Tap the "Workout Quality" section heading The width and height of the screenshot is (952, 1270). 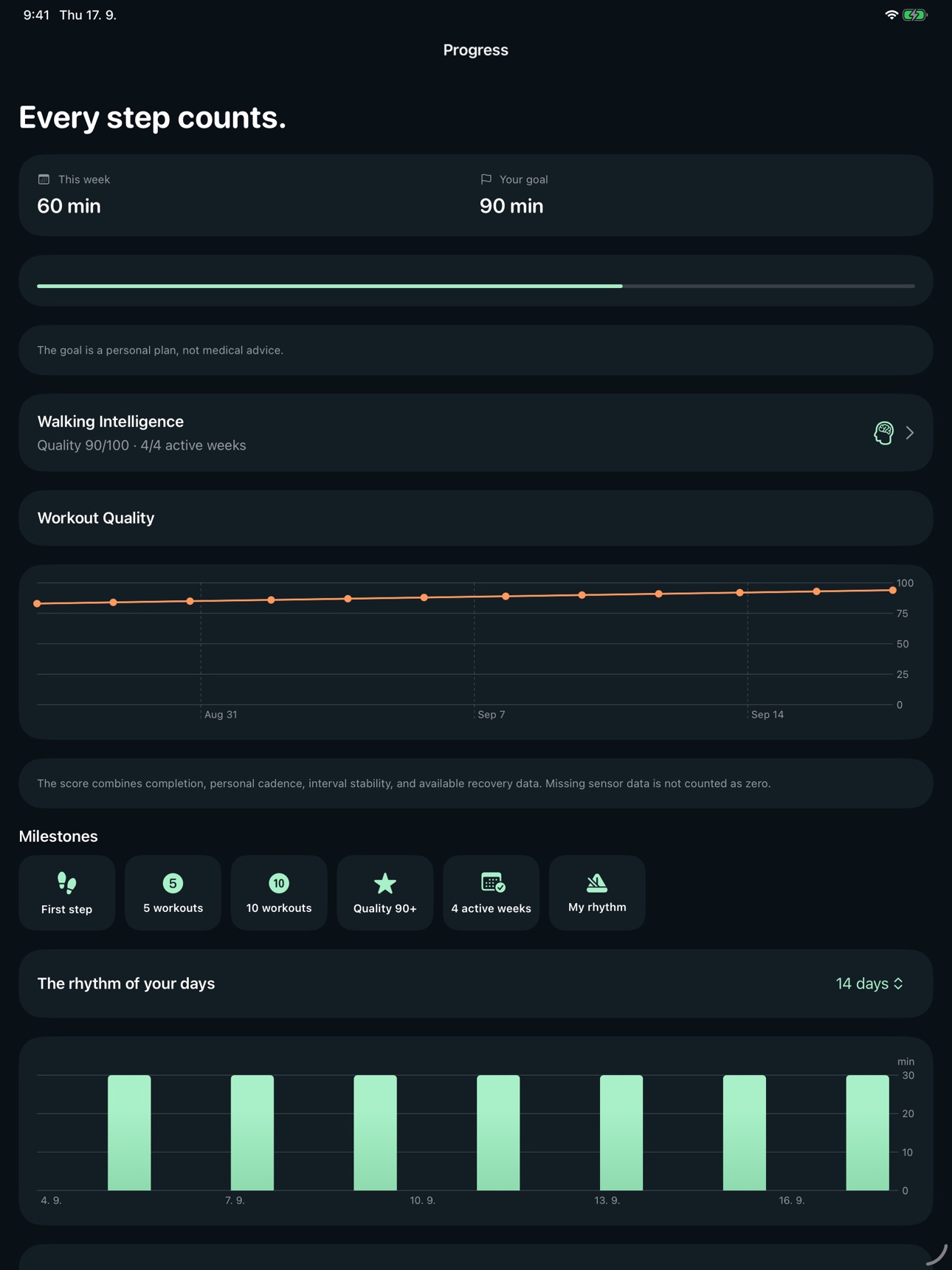[x=96, y=518]
